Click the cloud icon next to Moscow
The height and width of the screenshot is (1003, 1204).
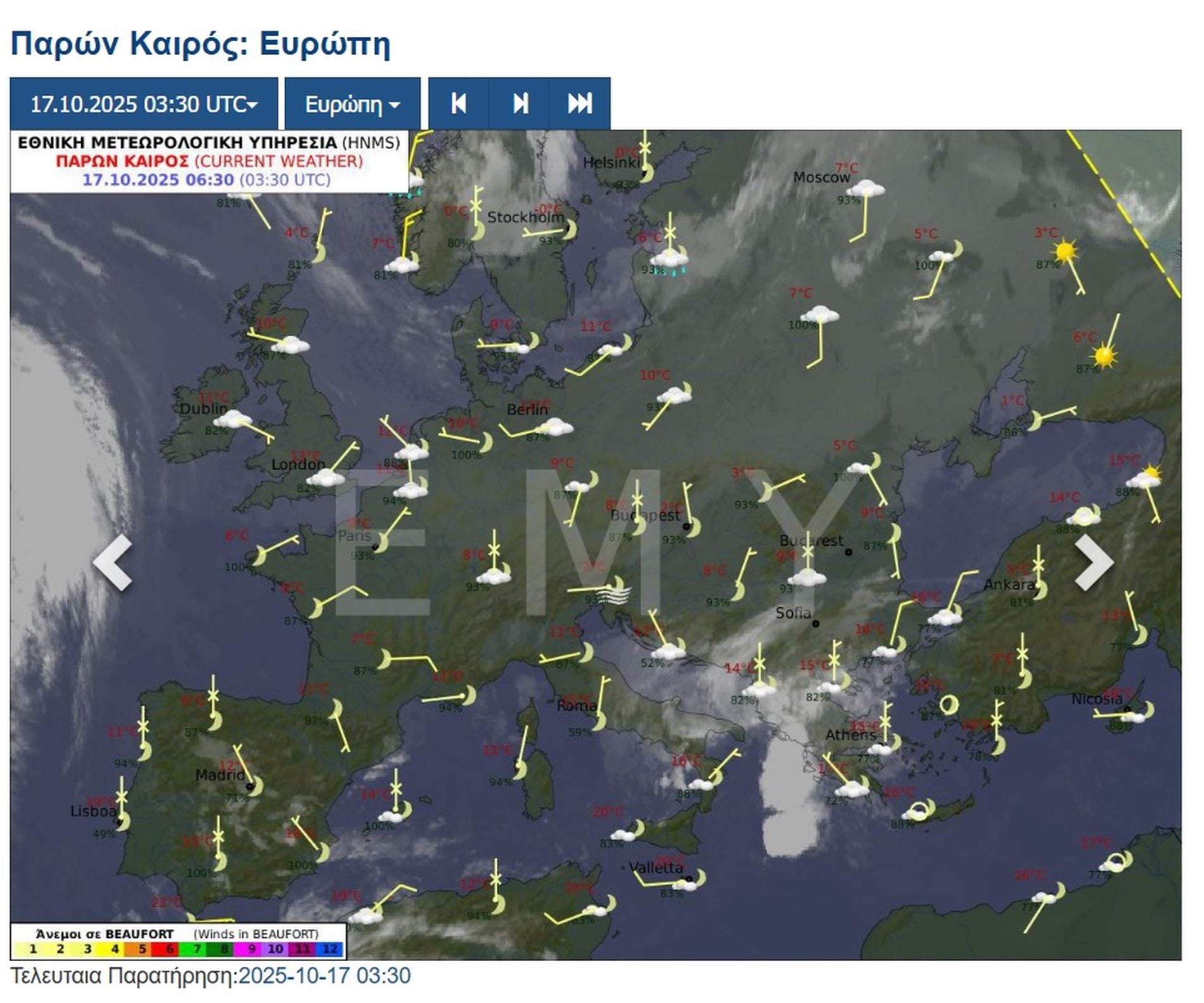866,188
